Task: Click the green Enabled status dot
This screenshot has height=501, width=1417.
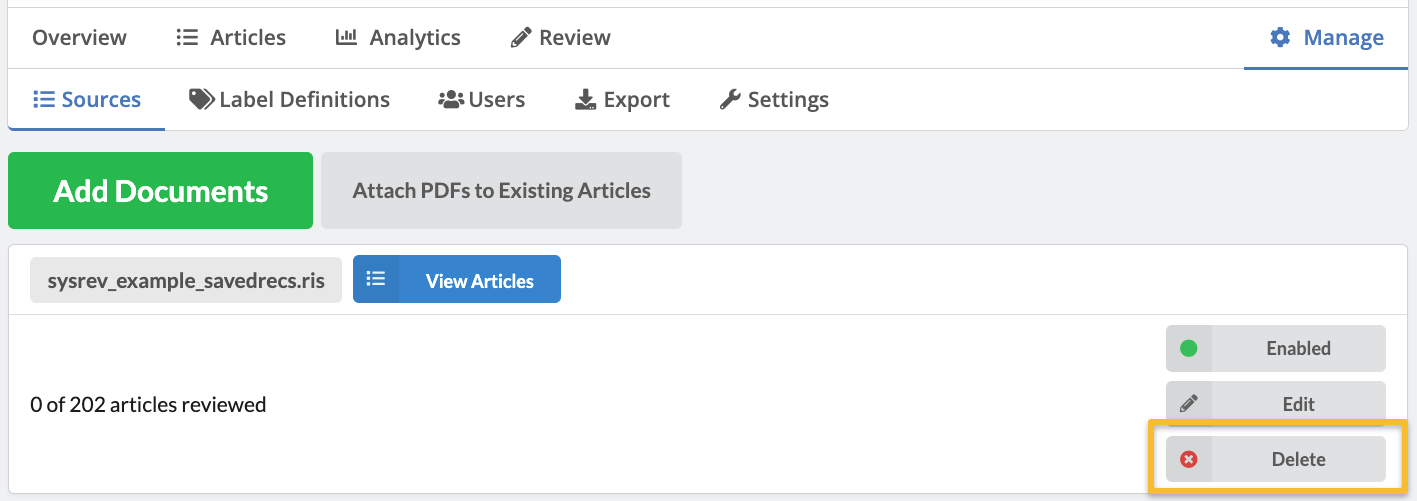Action: pos(1189,349)
